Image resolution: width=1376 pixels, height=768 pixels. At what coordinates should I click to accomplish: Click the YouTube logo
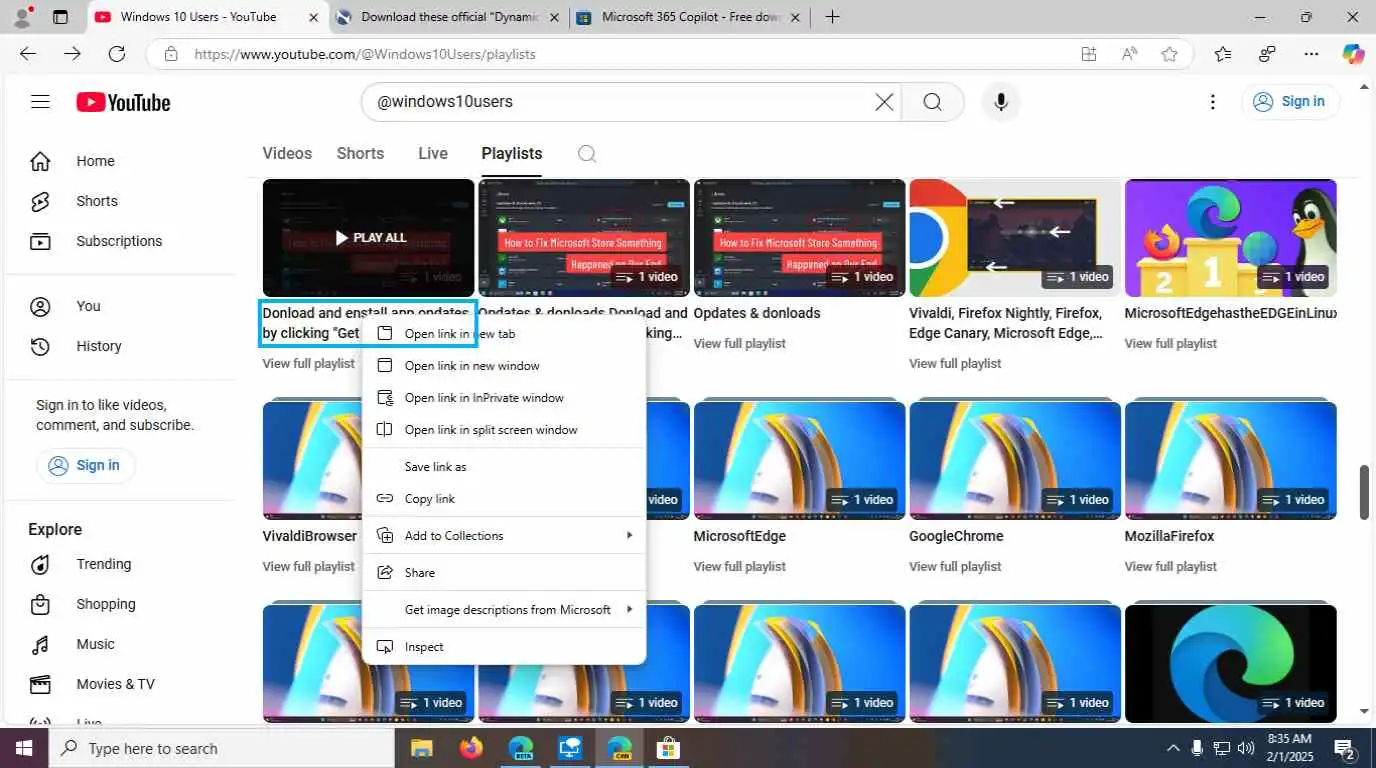click(123, 102)
